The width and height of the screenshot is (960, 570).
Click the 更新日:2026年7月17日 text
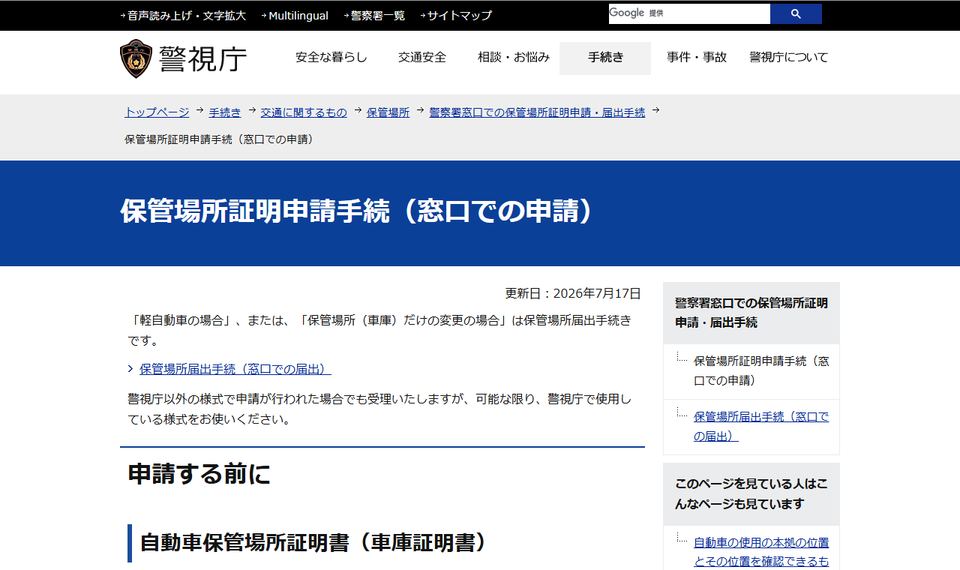[572, 293]
